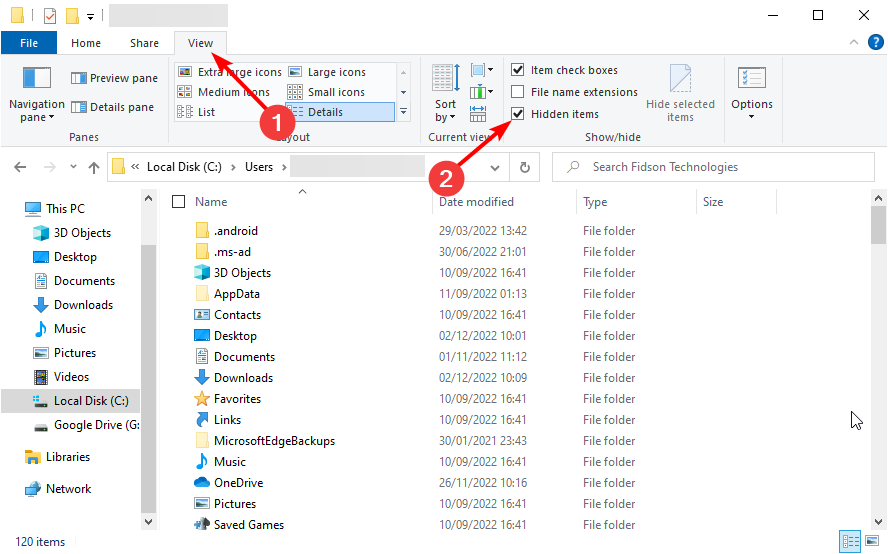Click Local Disk (C:) in address path

click(x=184, y=167)
